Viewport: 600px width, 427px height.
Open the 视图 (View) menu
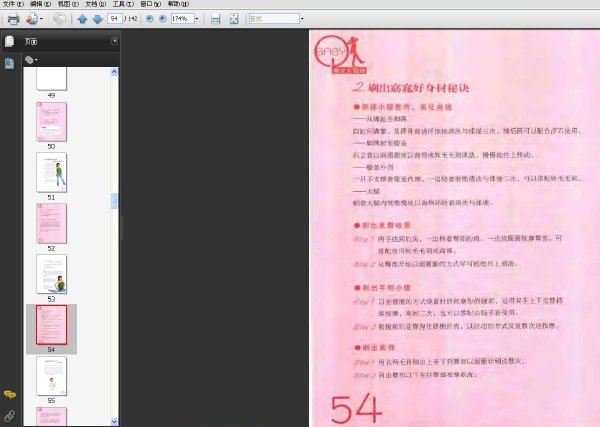tap(68, 4)
